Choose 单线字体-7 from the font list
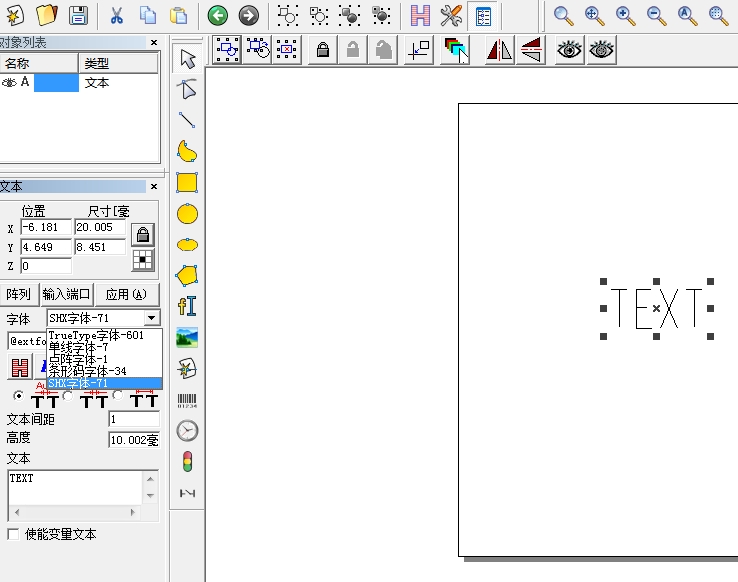Screen dimensions: 738x582 [104, 347]
